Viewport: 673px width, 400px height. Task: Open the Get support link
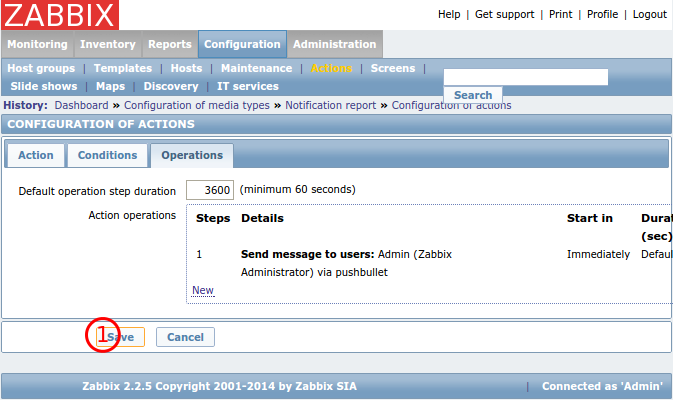click(x=504, y=15)
